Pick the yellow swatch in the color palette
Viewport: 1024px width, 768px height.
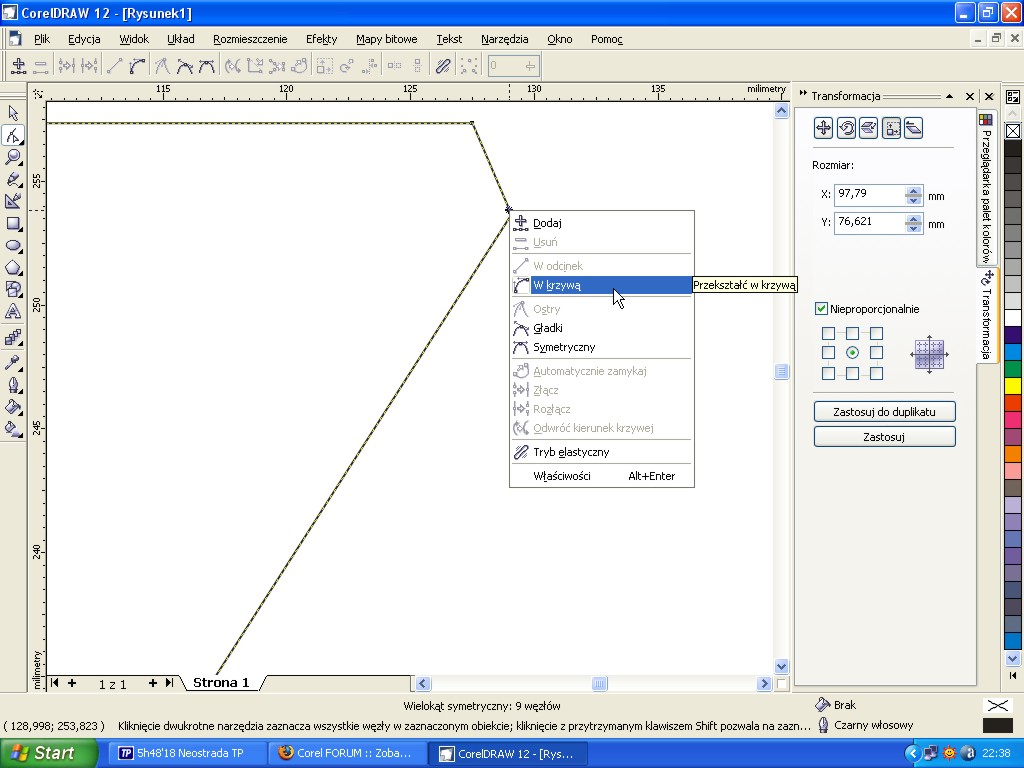pyautogui.click(x=1012, y=386)
